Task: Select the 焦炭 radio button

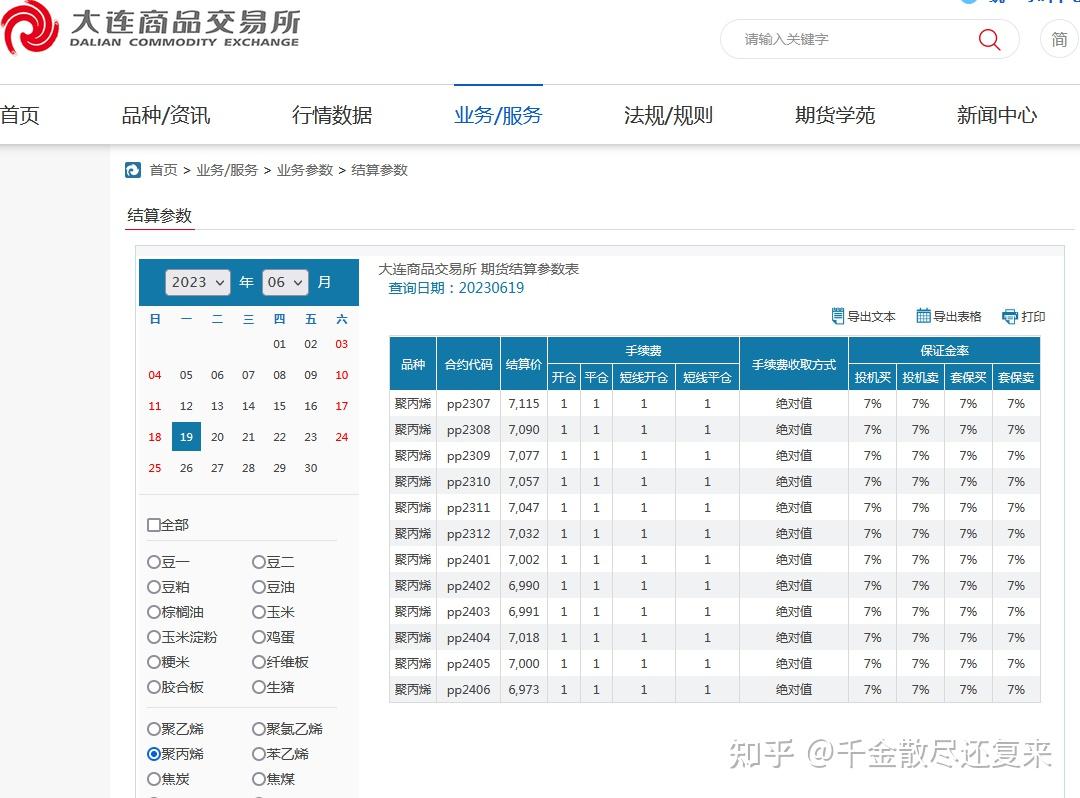Action: pos(153,779)
